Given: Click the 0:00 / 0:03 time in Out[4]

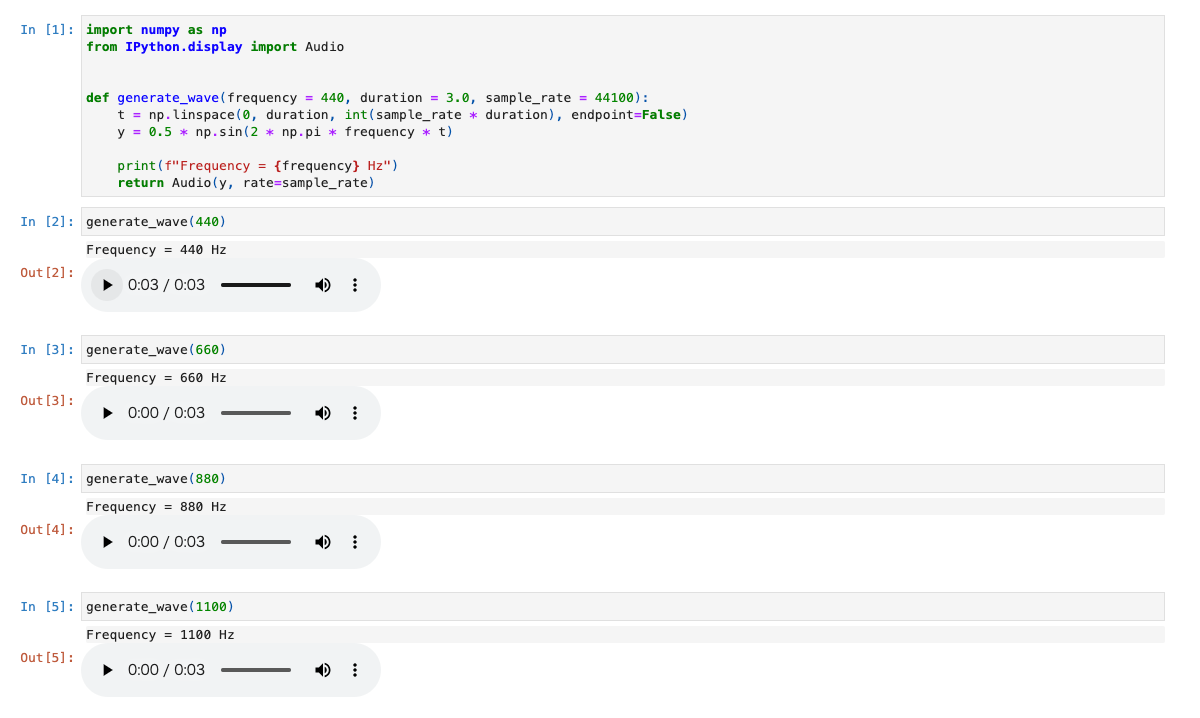Looking at the screenshot, I should point(166,542).
